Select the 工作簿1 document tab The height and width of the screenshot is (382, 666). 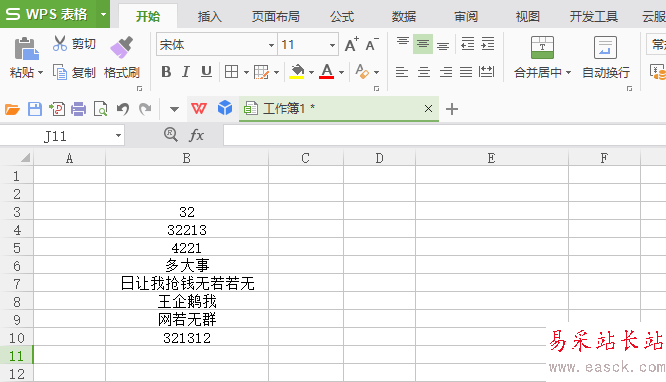pyautogui.click(x=339, y=109)
